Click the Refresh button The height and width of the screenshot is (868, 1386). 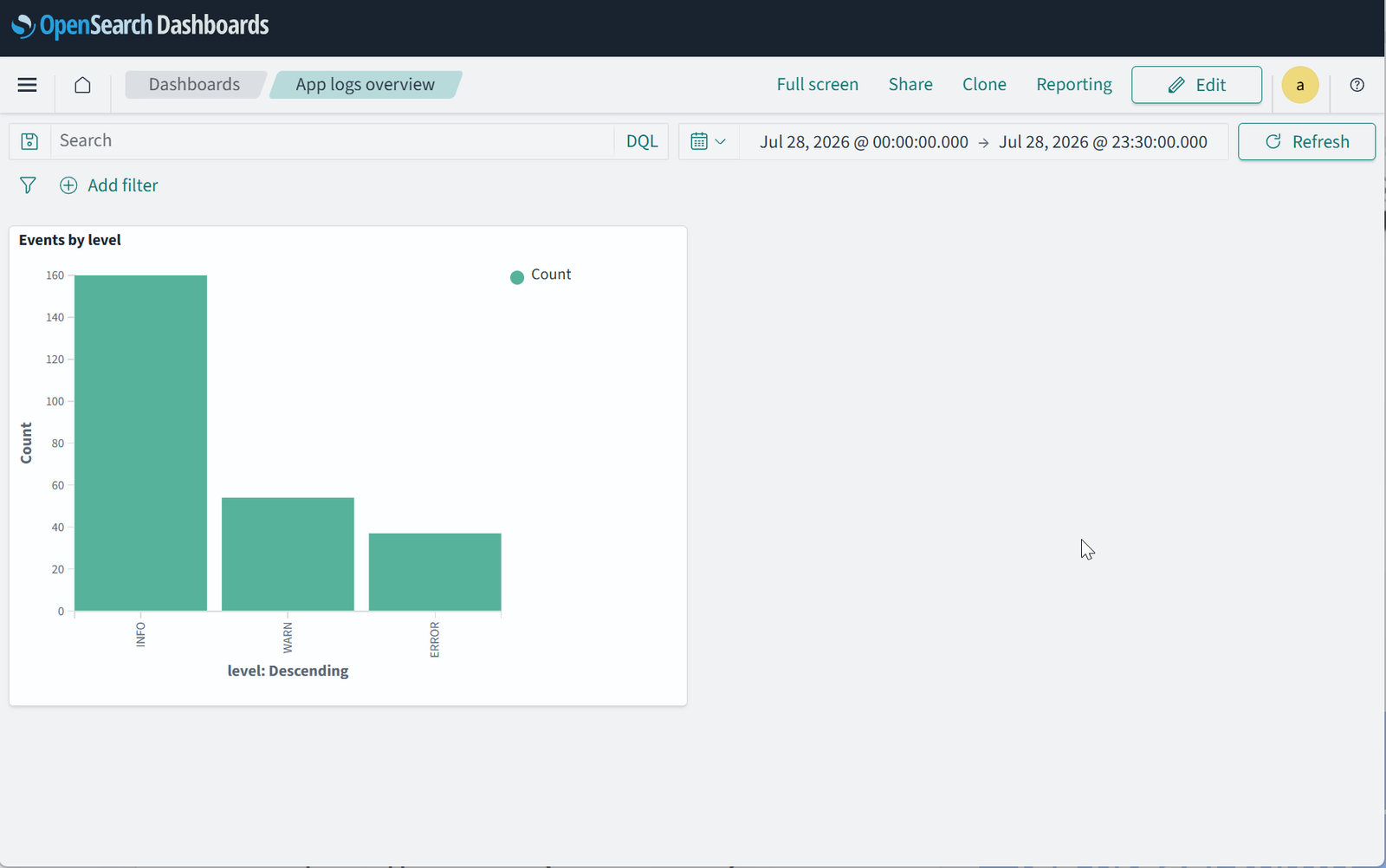[1306, 141]
